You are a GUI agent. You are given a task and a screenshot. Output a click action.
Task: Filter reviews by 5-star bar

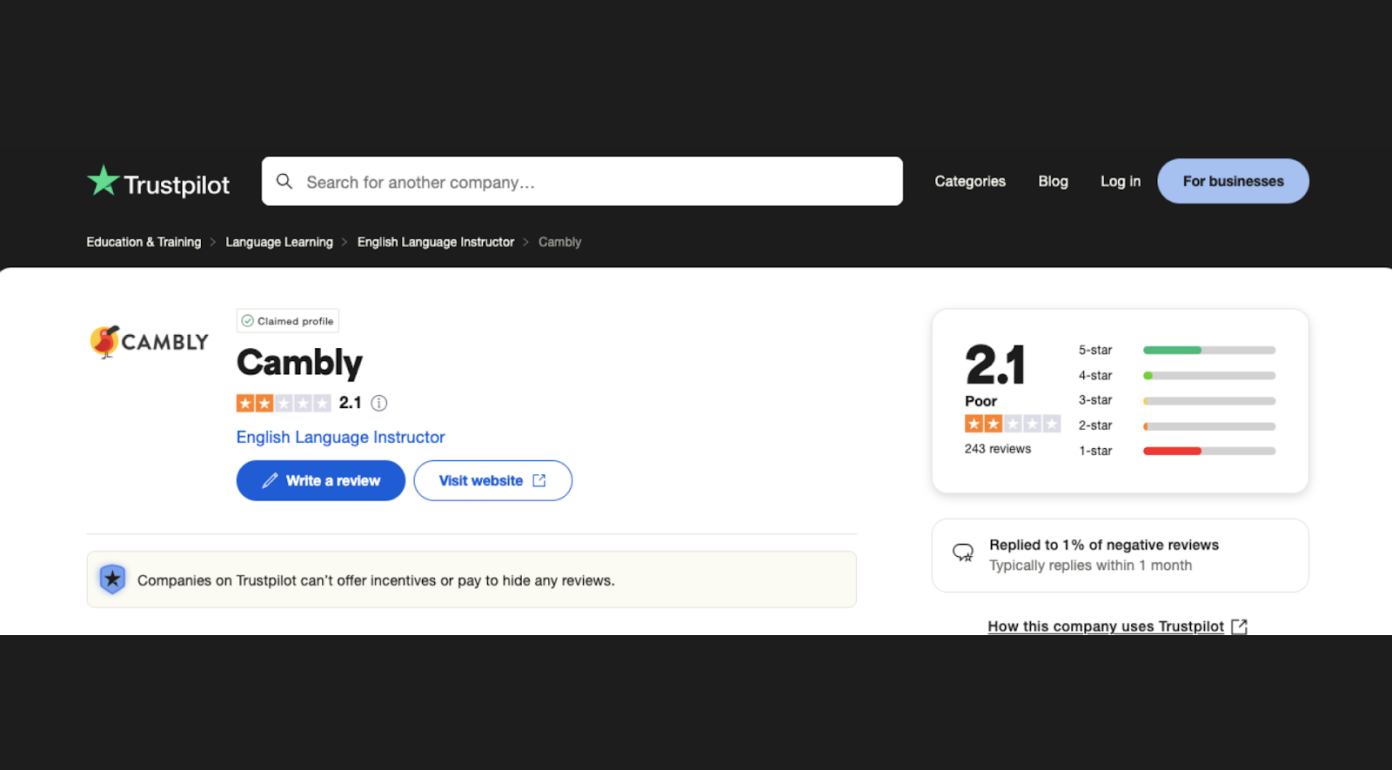pyautogui.click(x=1209, y=350)
